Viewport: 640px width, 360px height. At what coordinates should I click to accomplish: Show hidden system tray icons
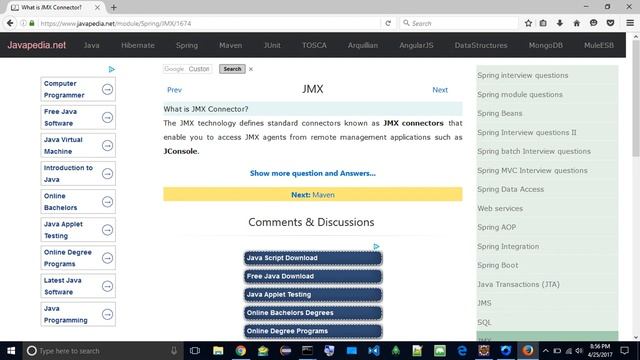[x=546, y=351]
